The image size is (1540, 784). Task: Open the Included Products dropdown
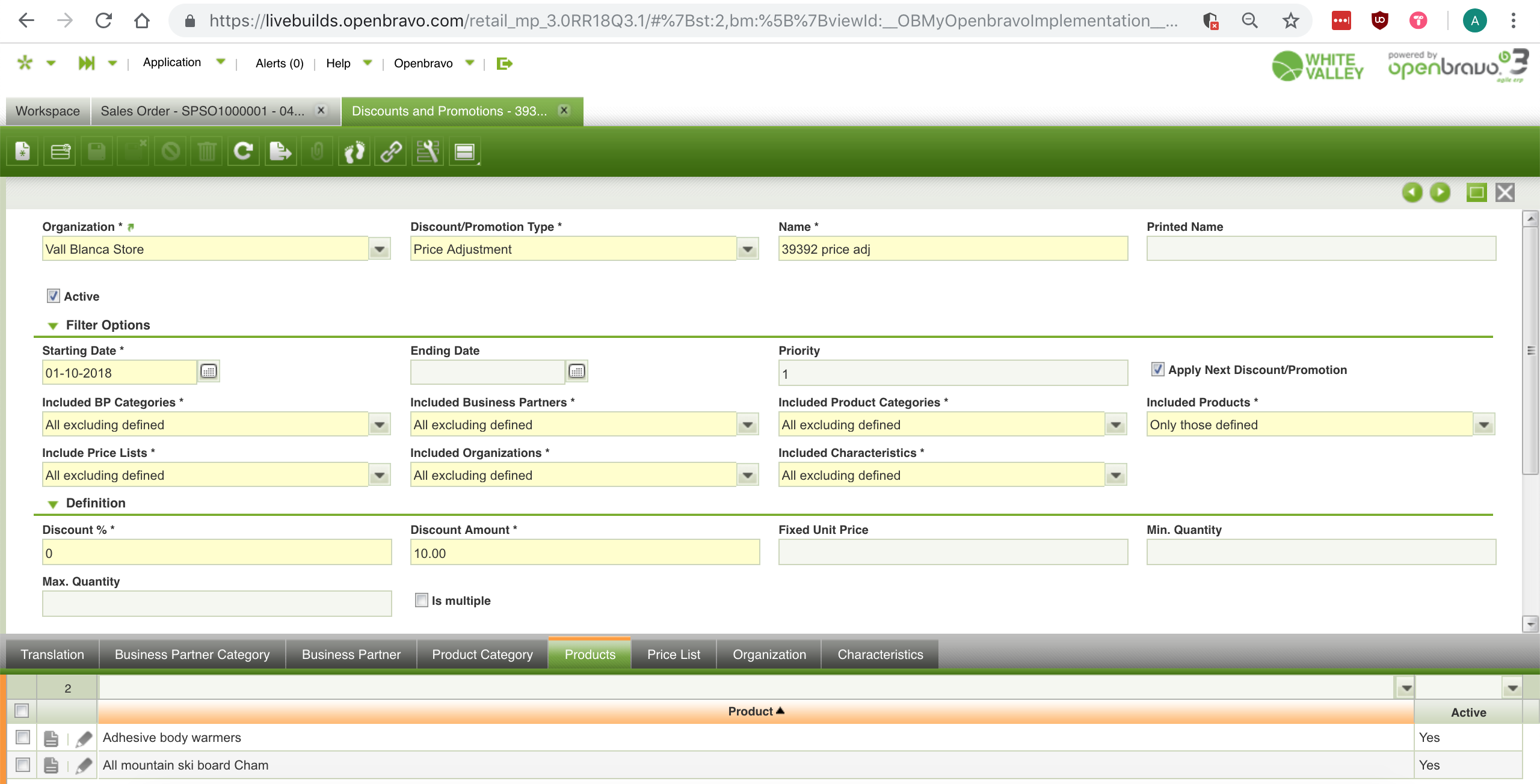pyautogui.click(x=1484, y=424)
